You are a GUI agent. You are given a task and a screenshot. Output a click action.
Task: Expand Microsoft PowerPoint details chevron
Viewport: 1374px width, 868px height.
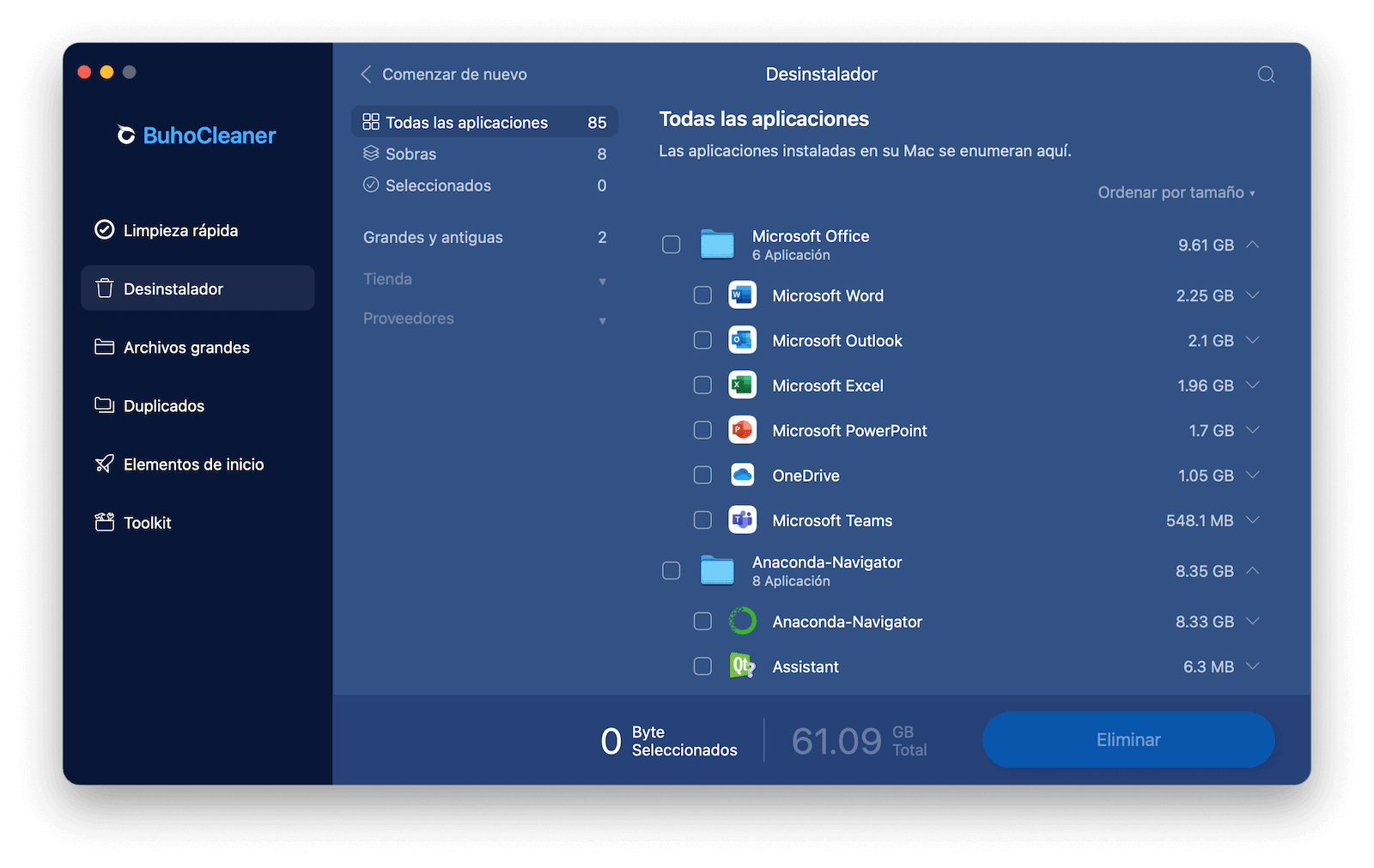[1253, 430]
